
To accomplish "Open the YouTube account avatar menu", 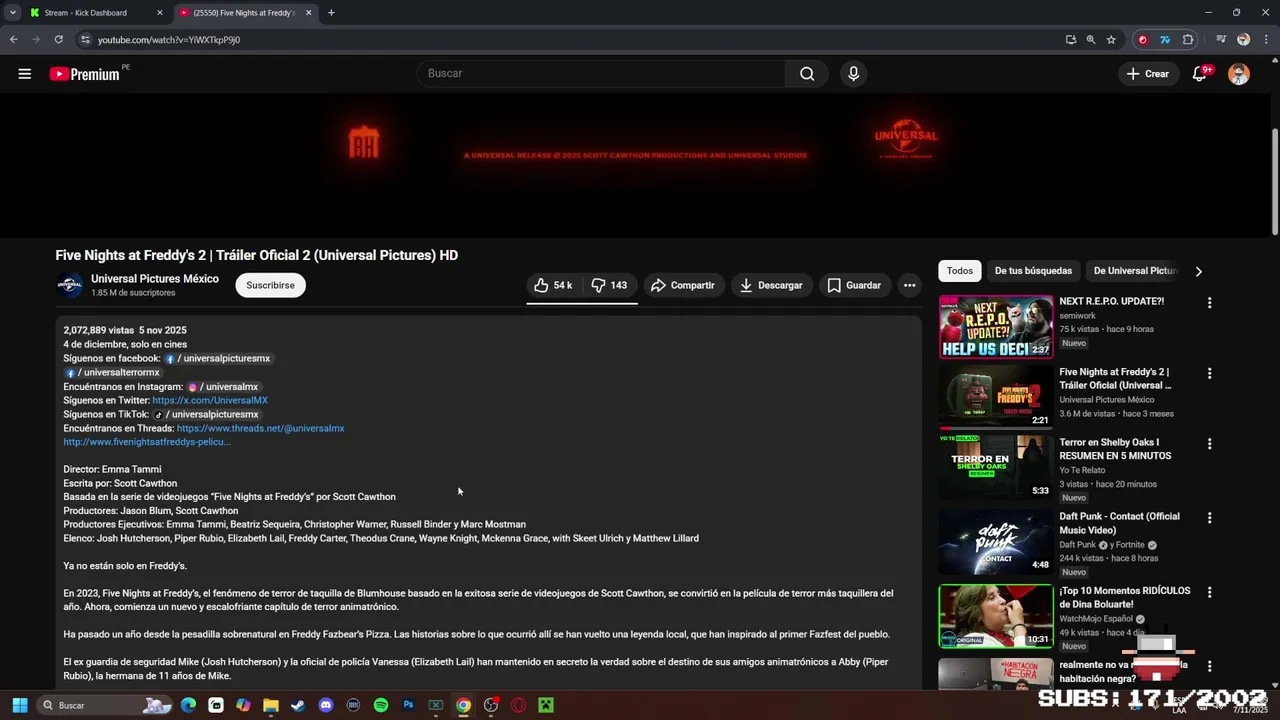I will tap(1239, 74).
